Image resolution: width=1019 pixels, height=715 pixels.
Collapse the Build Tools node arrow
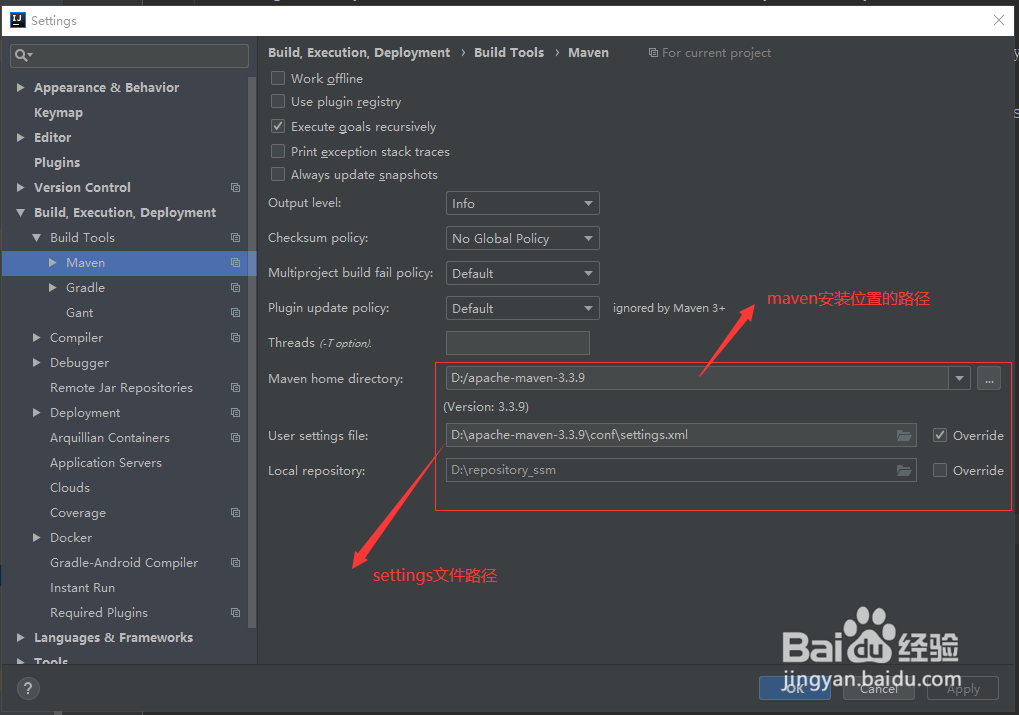click(36, 238)
